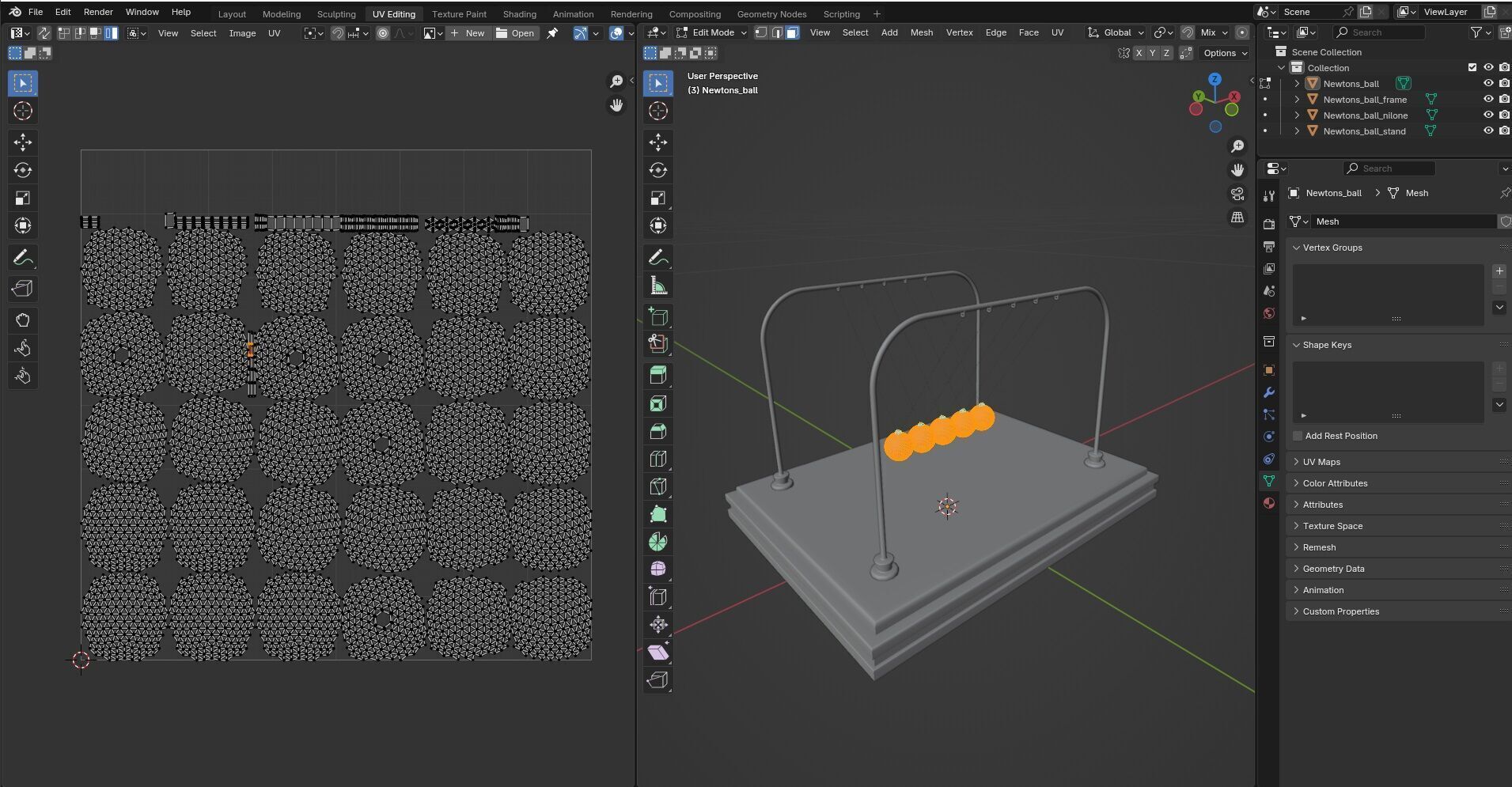The height and width of the screenshot is (787, 1512).
Task: Select the Inset Faces tool
Action: (x=658, y=403)
